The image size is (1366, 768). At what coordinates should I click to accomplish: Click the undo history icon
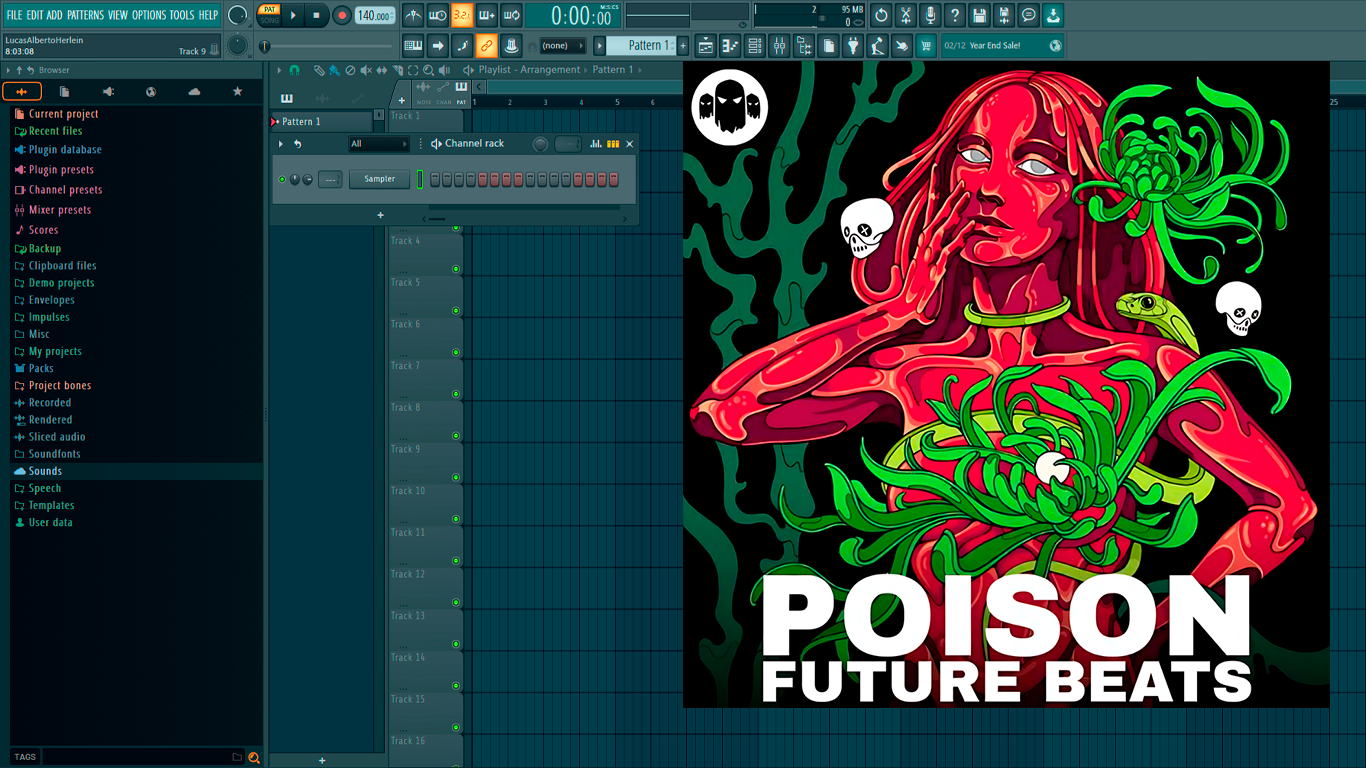coord(881,15)
